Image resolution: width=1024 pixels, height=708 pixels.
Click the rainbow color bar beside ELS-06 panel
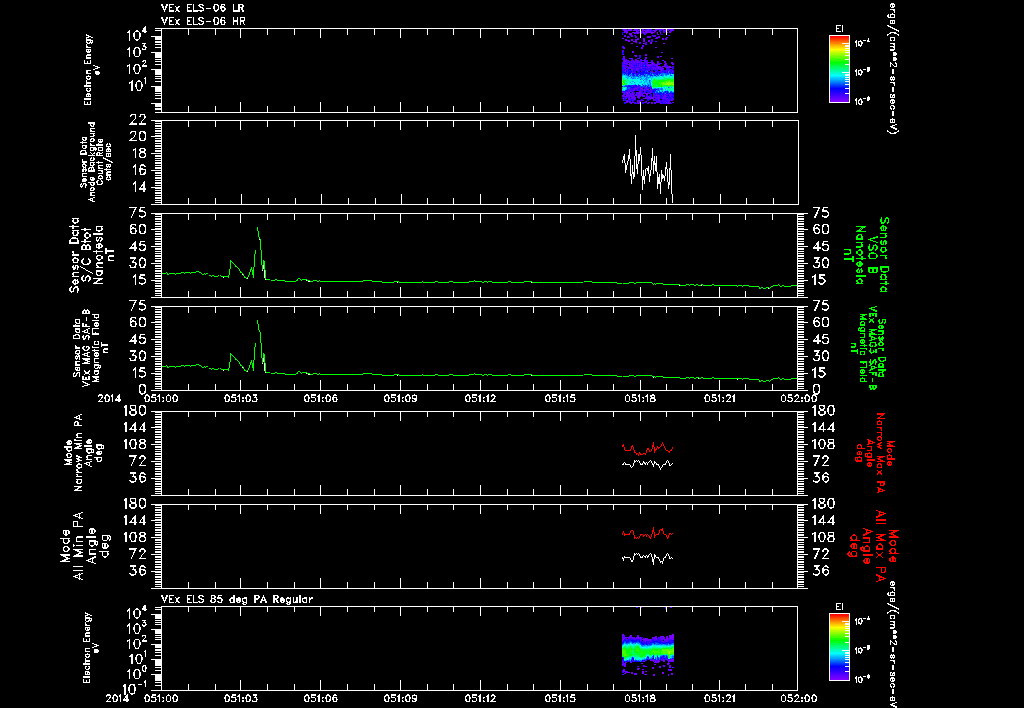(x=839, y=69)
